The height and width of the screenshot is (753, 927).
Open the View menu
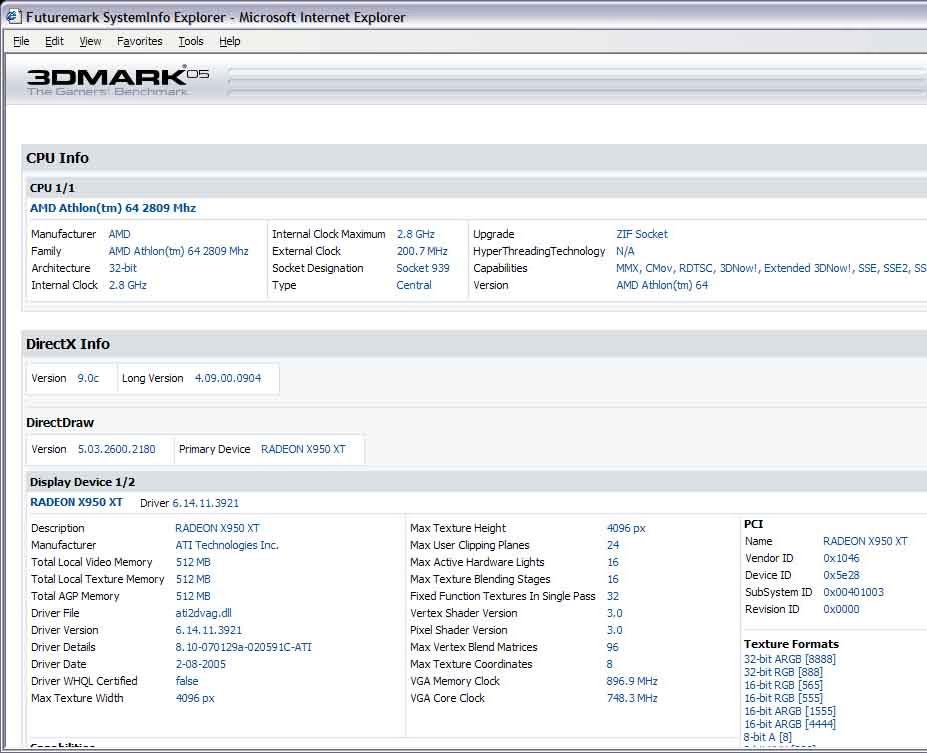click(90, 41)
